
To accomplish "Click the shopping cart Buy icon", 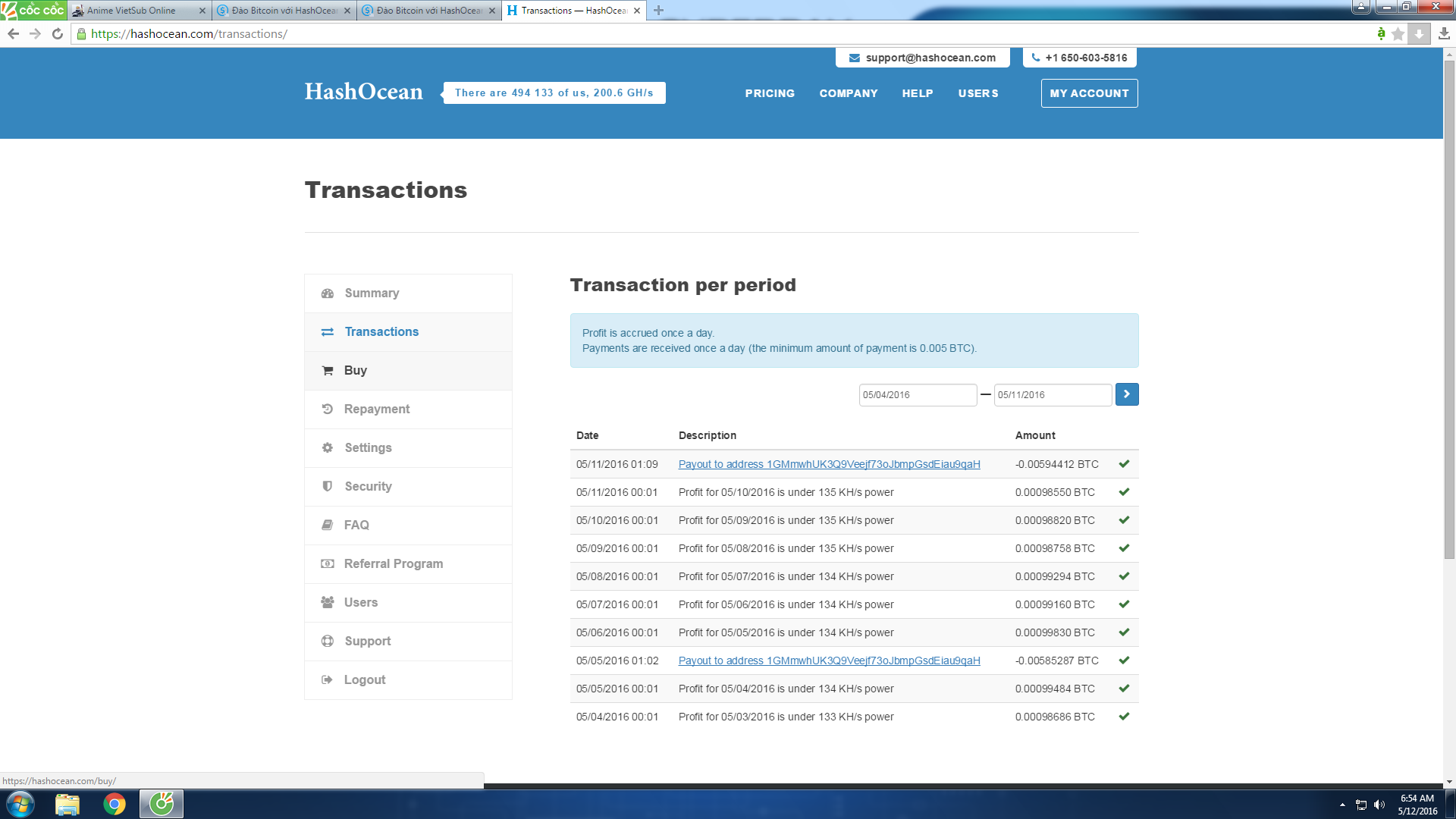I will click(x=328, y=371).
